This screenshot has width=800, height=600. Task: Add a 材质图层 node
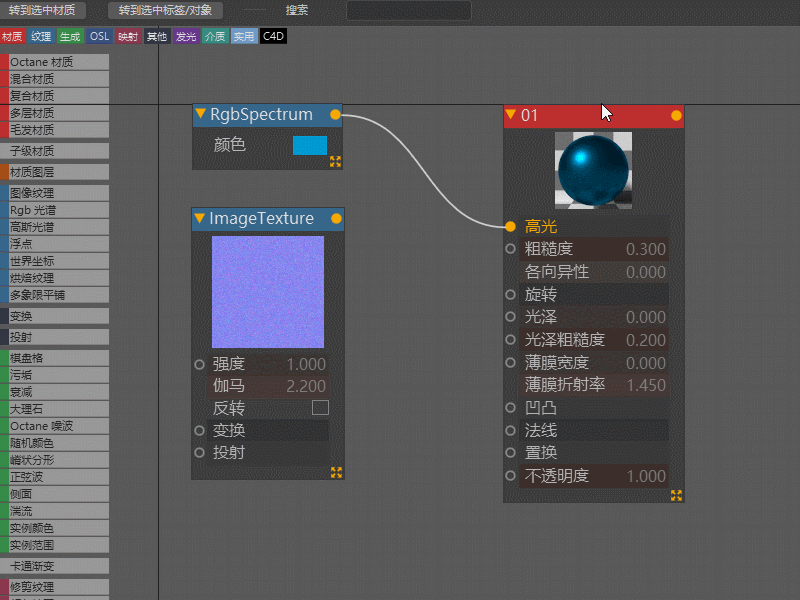click(55, 172)
